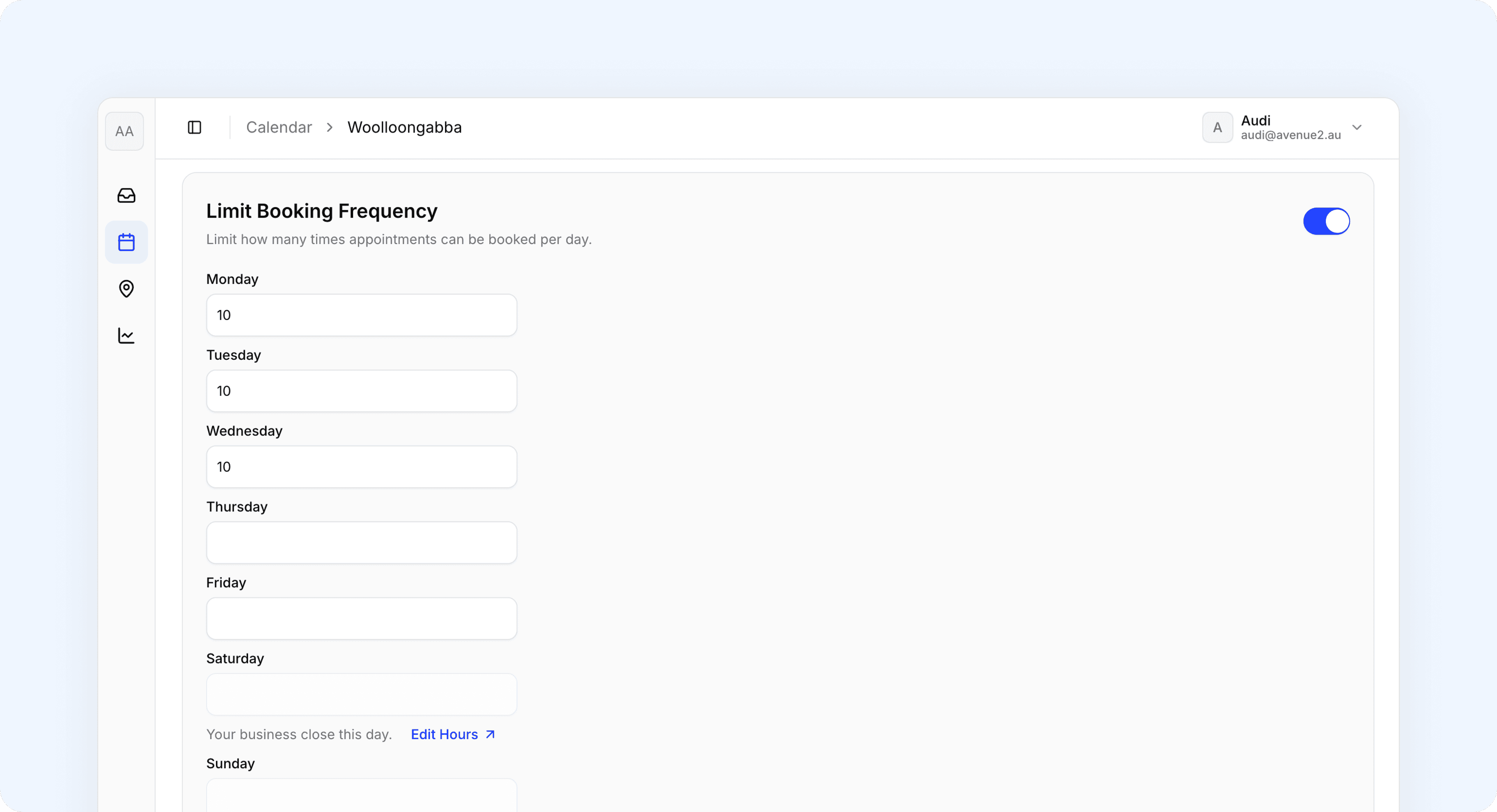Open the location pin sidebar icon
The width and height of the screenshot is (1497, 812).
click(x=126, y=288)
